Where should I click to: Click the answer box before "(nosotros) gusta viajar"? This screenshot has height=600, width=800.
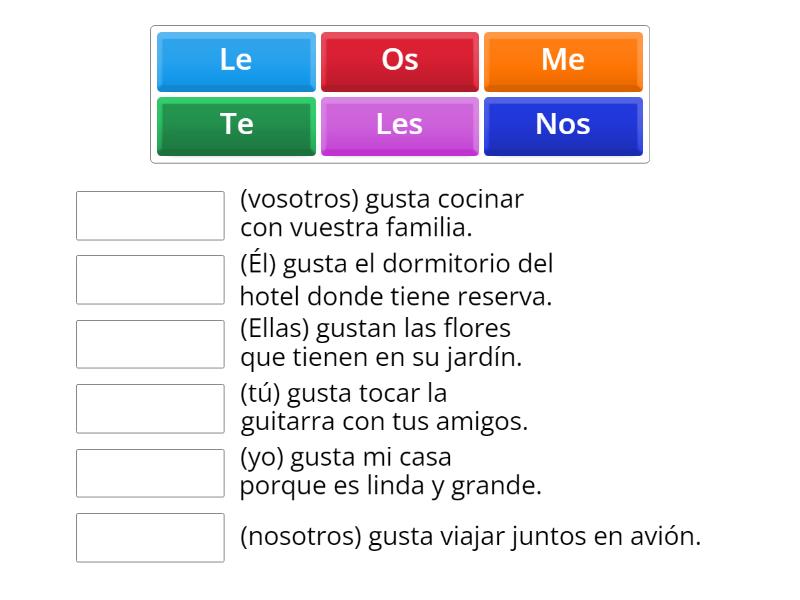pyautogui.click(x=150, y=538)
